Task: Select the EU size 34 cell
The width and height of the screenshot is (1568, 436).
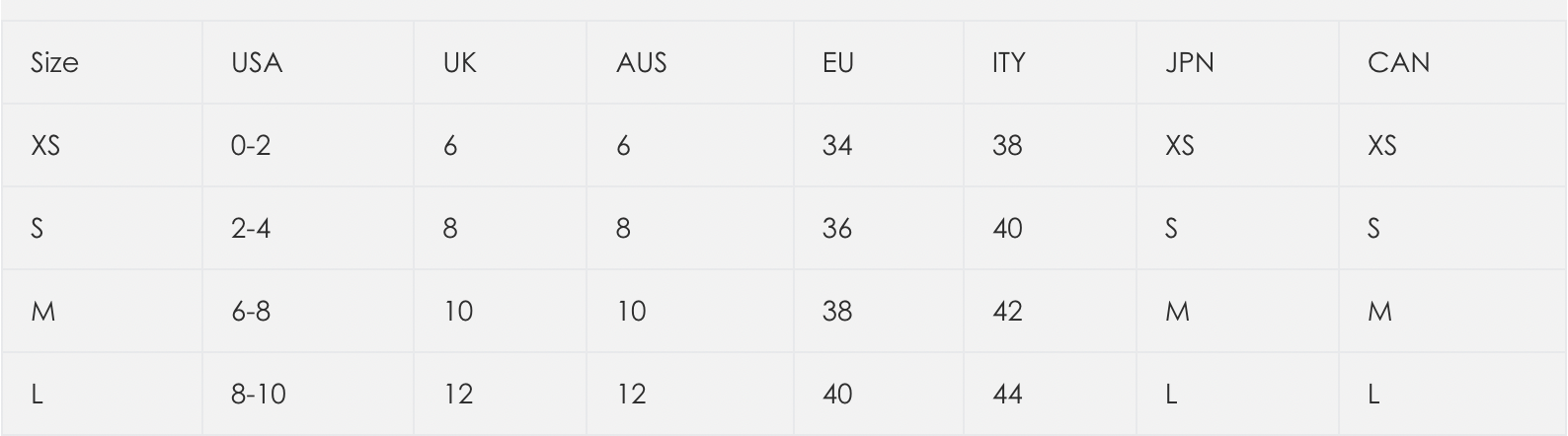Action: pyautogui.click(x=837, y=146)
